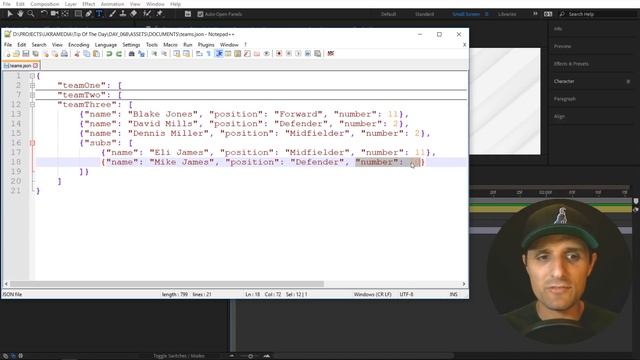The width and height of the screenshot is (640, 360).
Task: Select the After Effects Pen tool
Action: point(89,14)
